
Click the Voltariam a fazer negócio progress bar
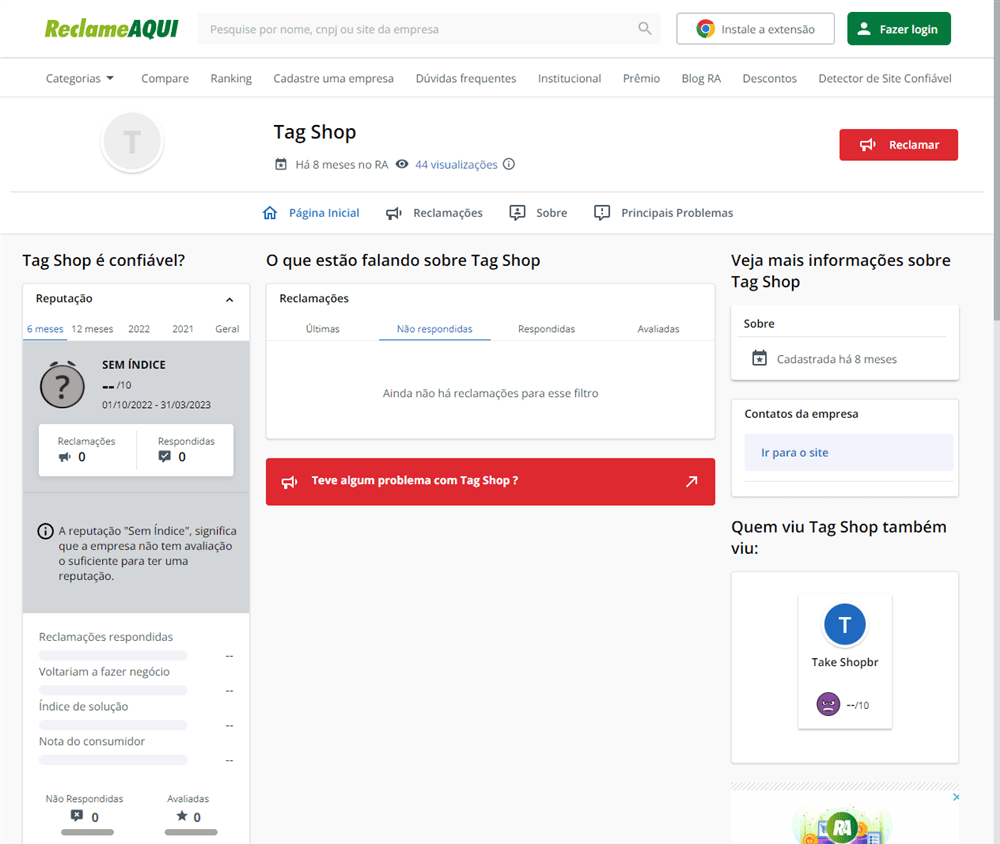[114, 690]
